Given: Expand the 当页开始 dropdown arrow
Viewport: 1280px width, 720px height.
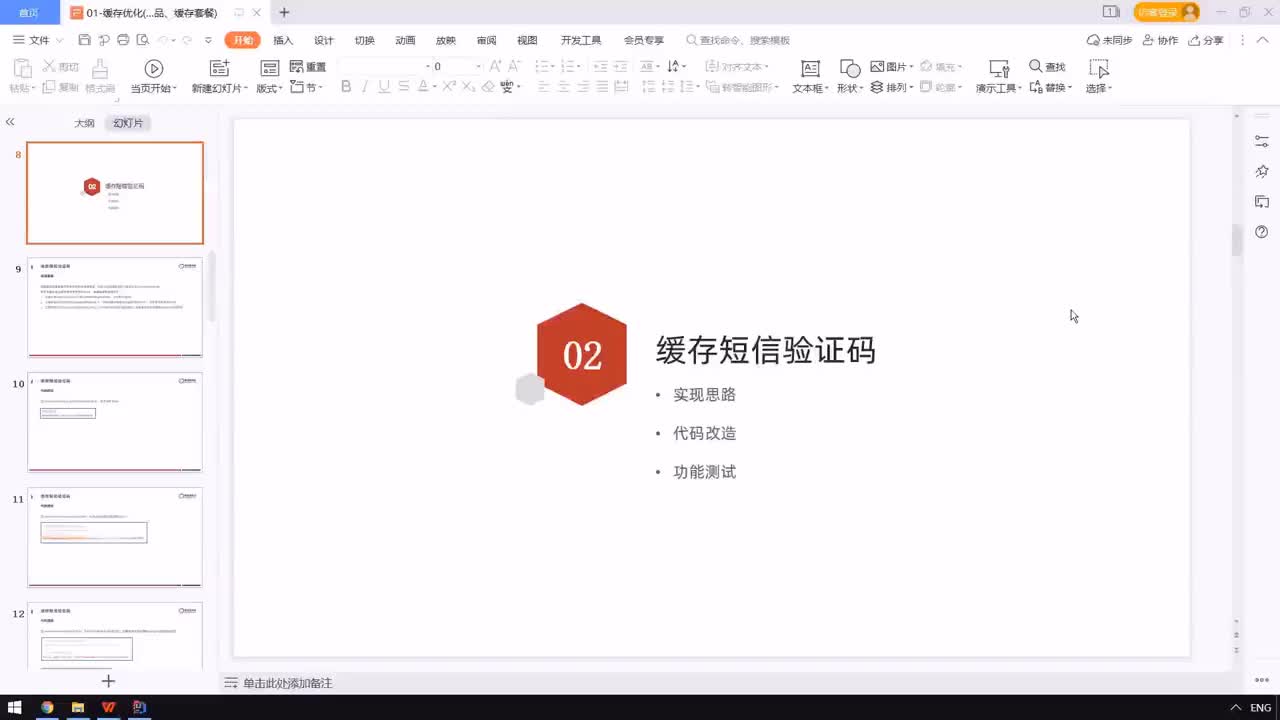Looking at the screenshot, I should point(175,89).
